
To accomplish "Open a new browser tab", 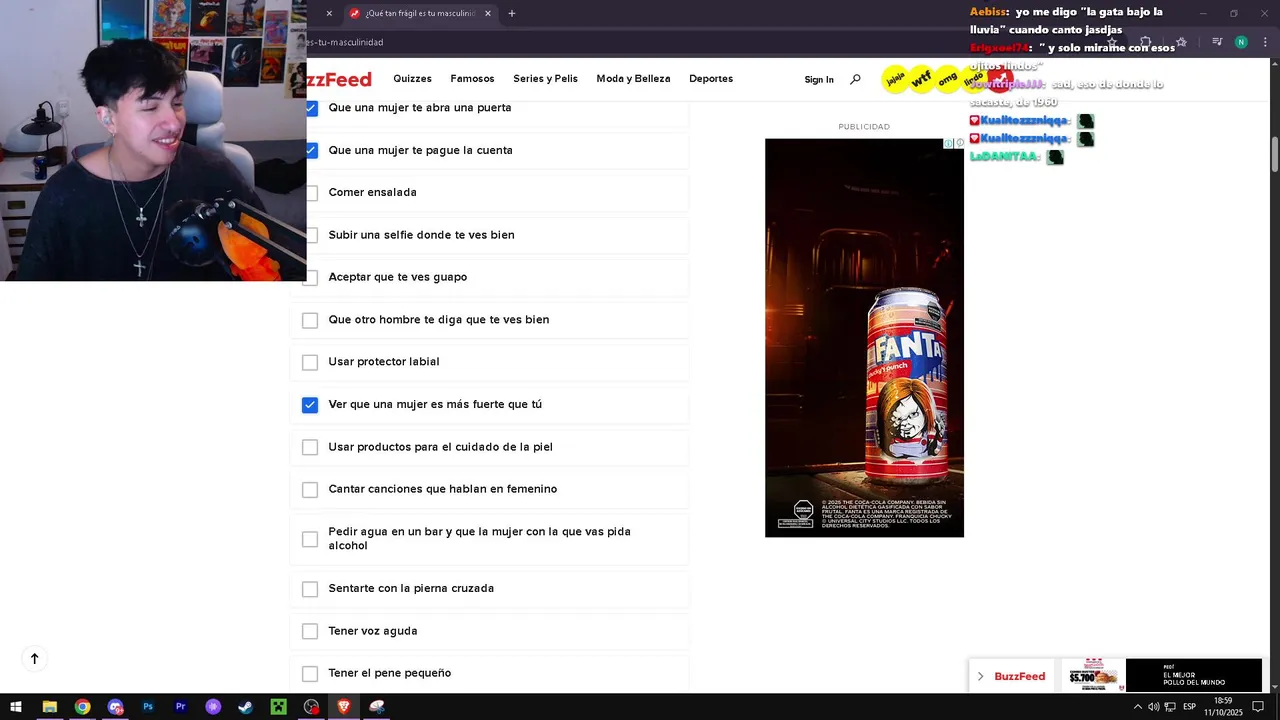I will coord(512,14).
